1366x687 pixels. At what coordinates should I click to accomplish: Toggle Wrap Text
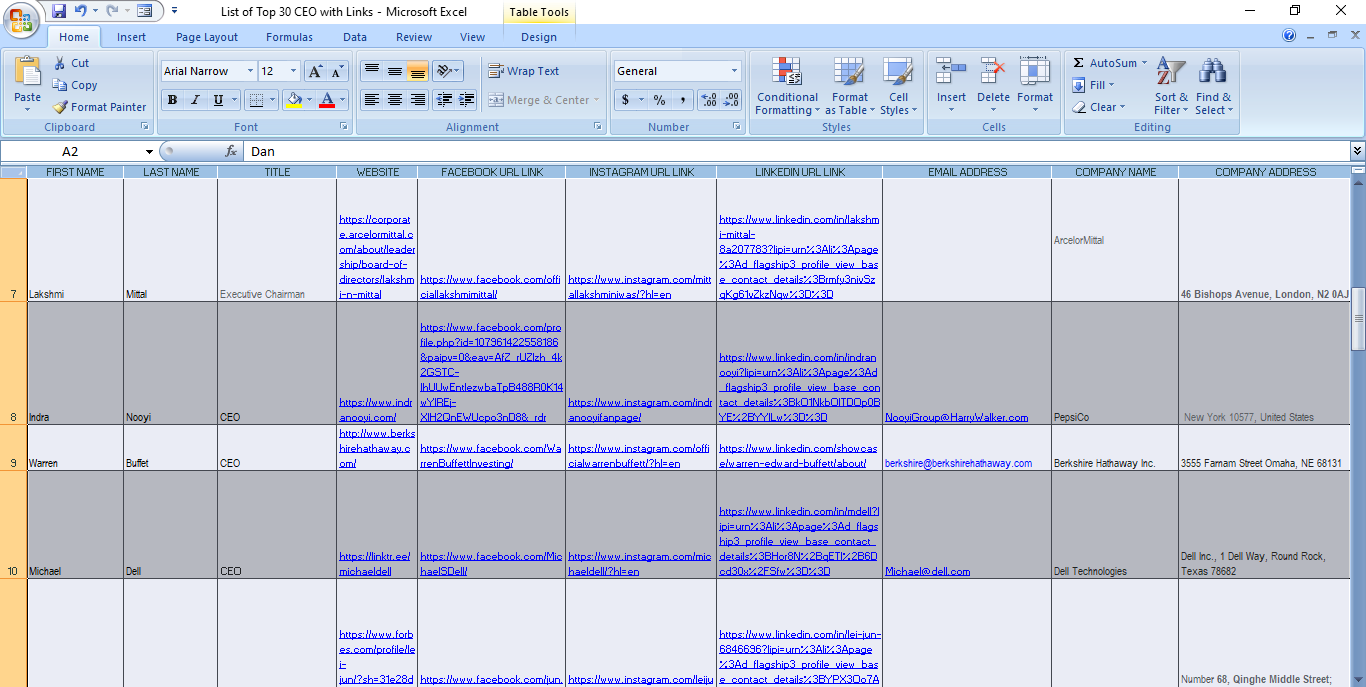point(524,71)
